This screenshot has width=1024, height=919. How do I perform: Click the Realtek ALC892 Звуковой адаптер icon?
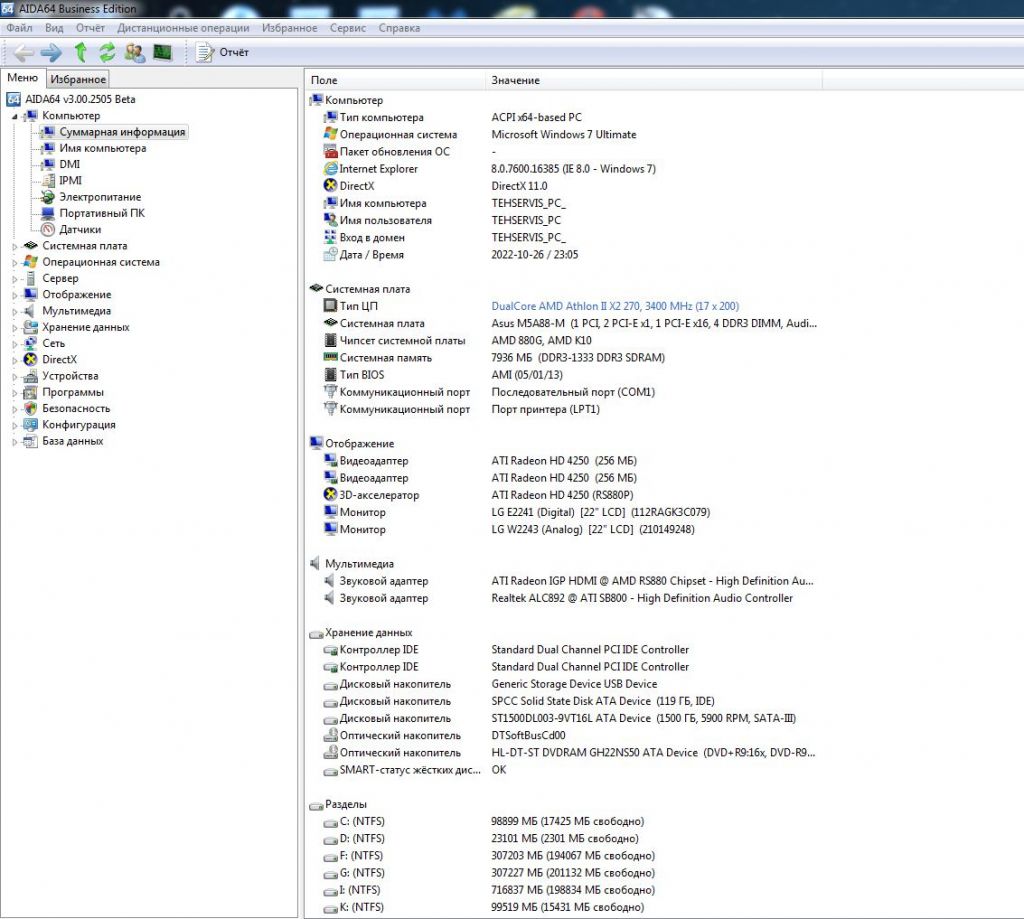pos(330,598)
